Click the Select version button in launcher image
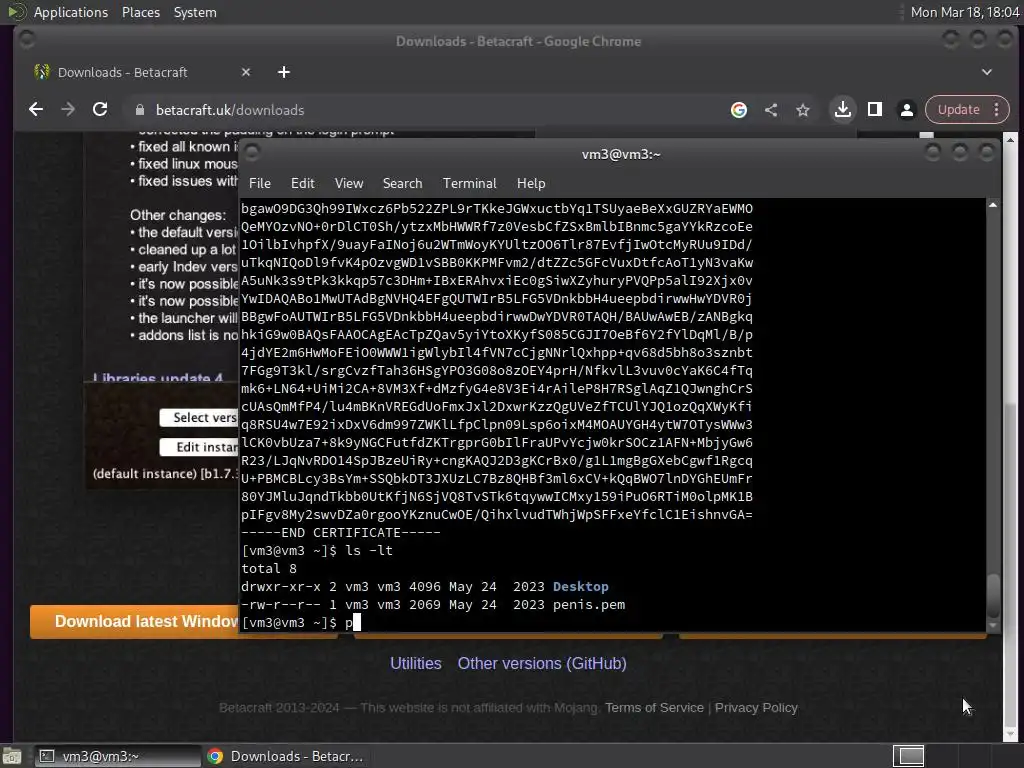This screenshot has width=1024, height=768. (199, 418)
